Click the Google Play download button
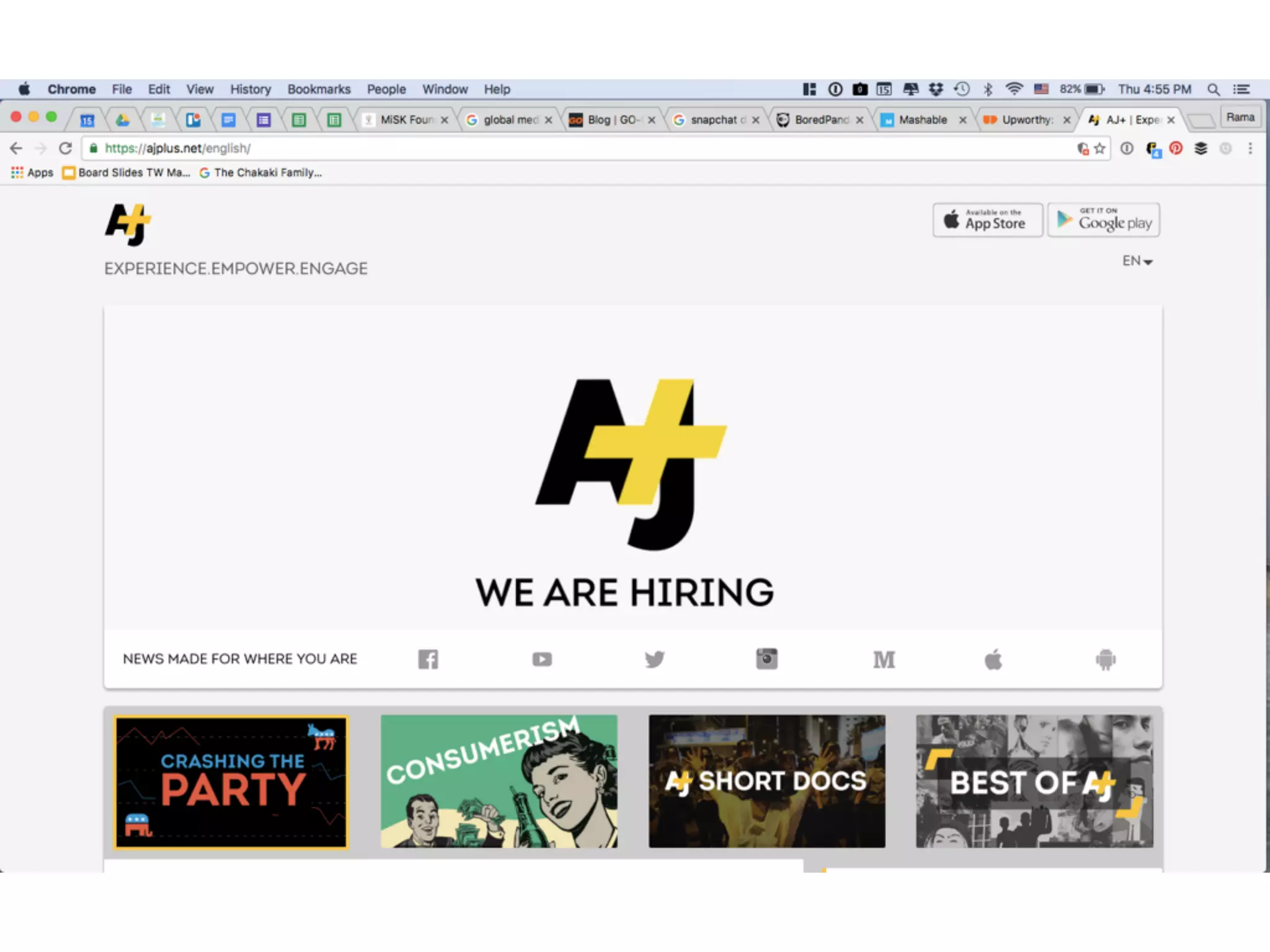Screen dimensions: 1270x952 [1103, 220]
